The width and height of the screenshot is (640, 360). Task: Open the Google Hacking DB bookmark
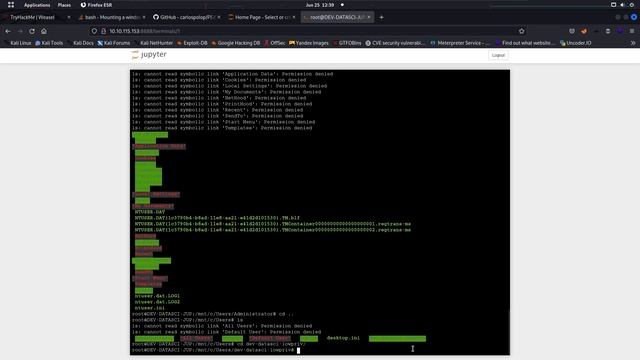236,43
